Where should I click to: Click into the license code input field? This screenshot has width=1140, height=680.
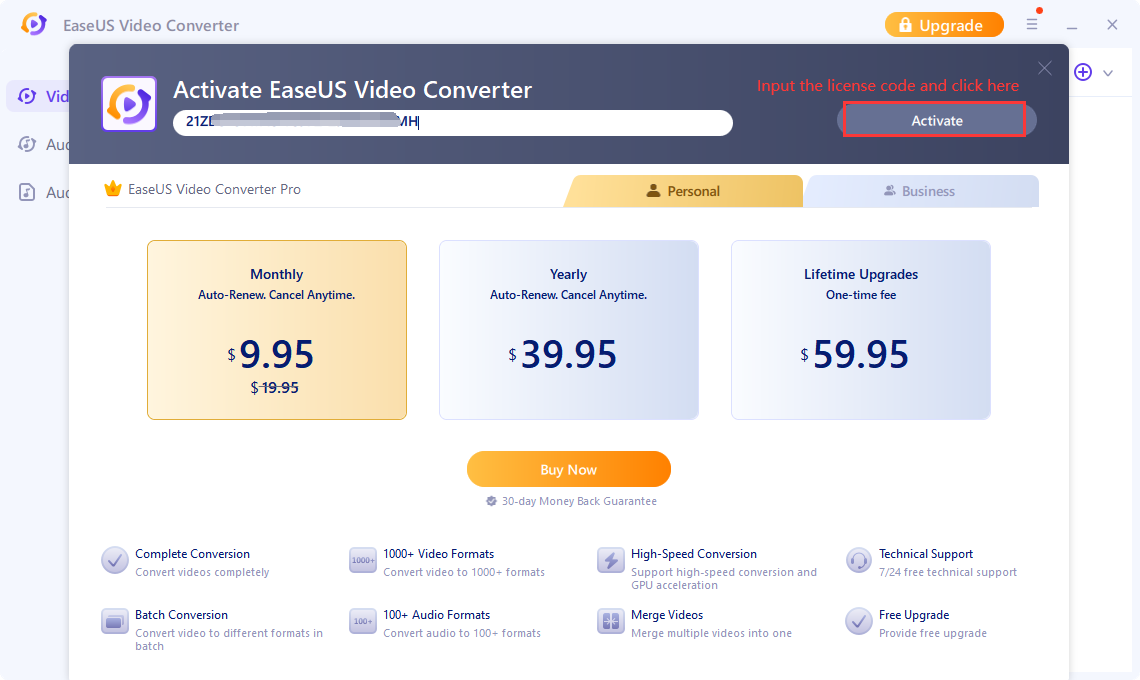[452, 122]
